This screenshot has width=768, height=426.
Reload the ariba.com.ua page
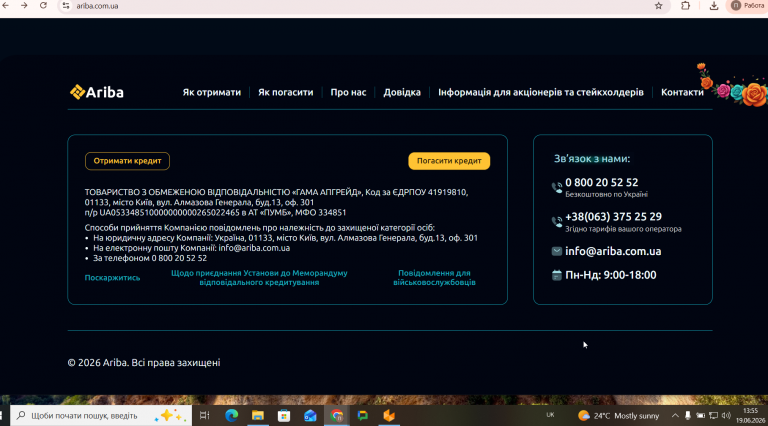pyautogui.click(x=43, y=5)
